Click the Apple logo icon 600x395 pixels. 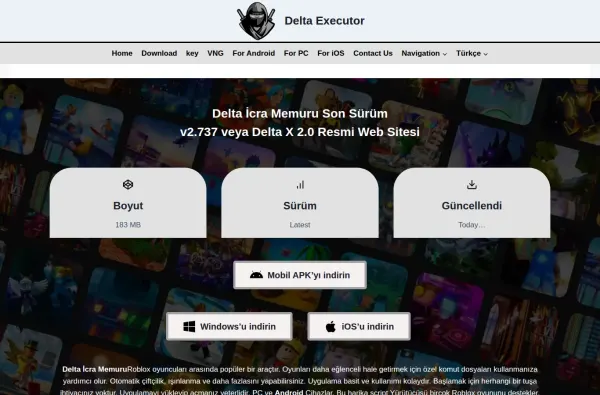[331, 326]
